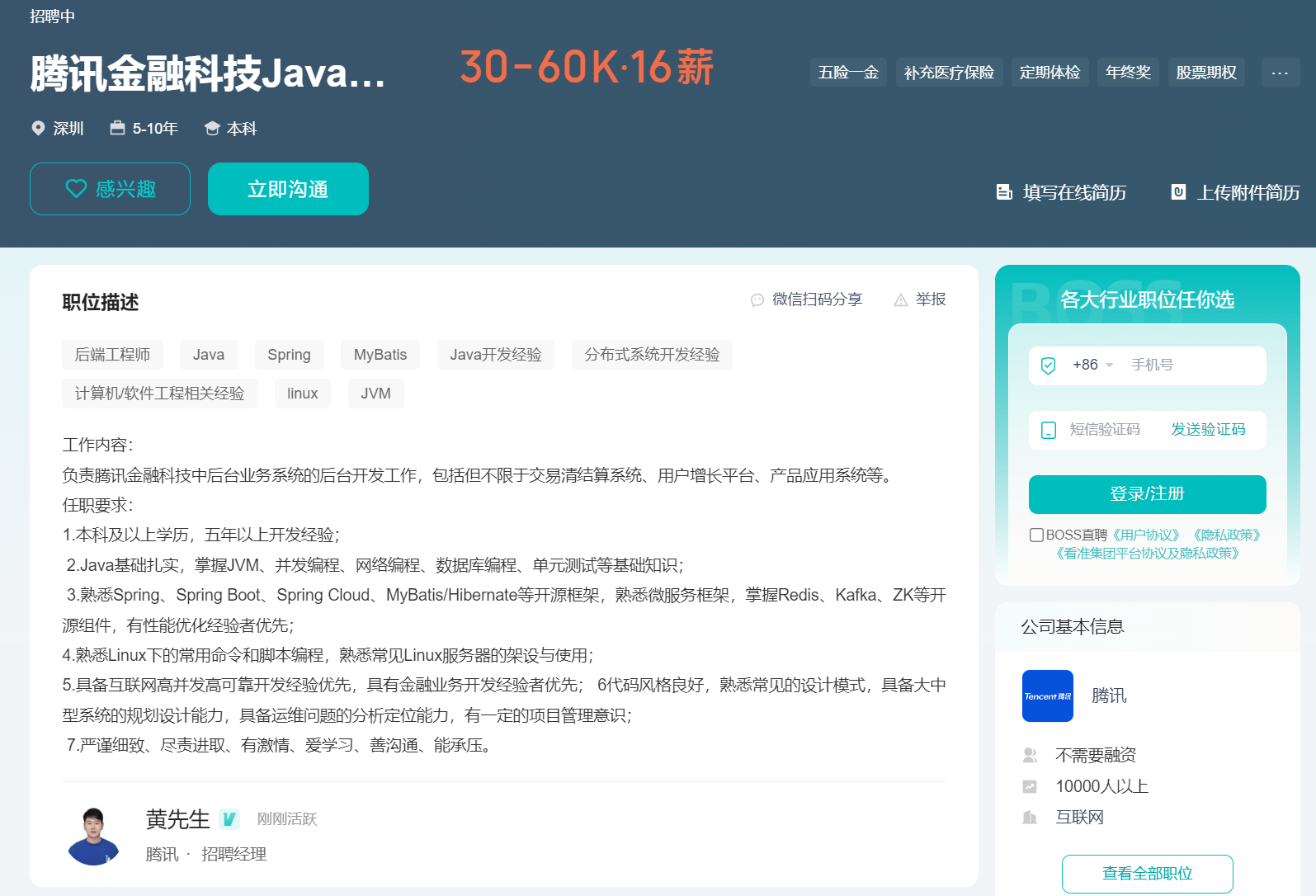Click the 登录/注册 button
The height and width of the screenshot is (896, 1316).
(x=1147, y=494)
